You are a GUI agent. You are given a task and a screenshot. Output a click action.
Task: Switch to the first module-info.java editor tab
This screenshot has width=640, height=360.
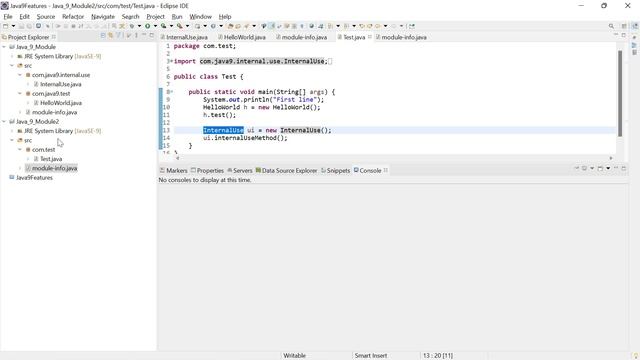click(x=302, y=37)
